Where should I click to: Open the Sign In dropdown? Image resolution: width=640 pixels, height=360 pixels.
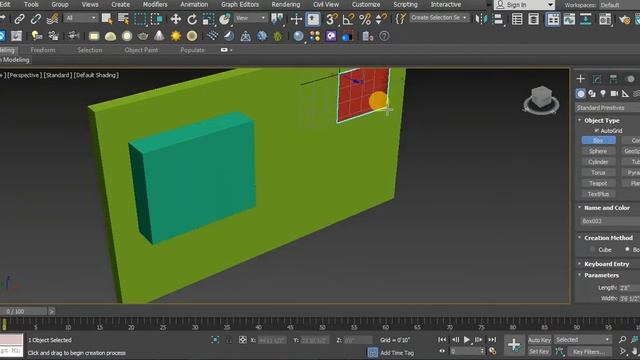click(524, 5)
